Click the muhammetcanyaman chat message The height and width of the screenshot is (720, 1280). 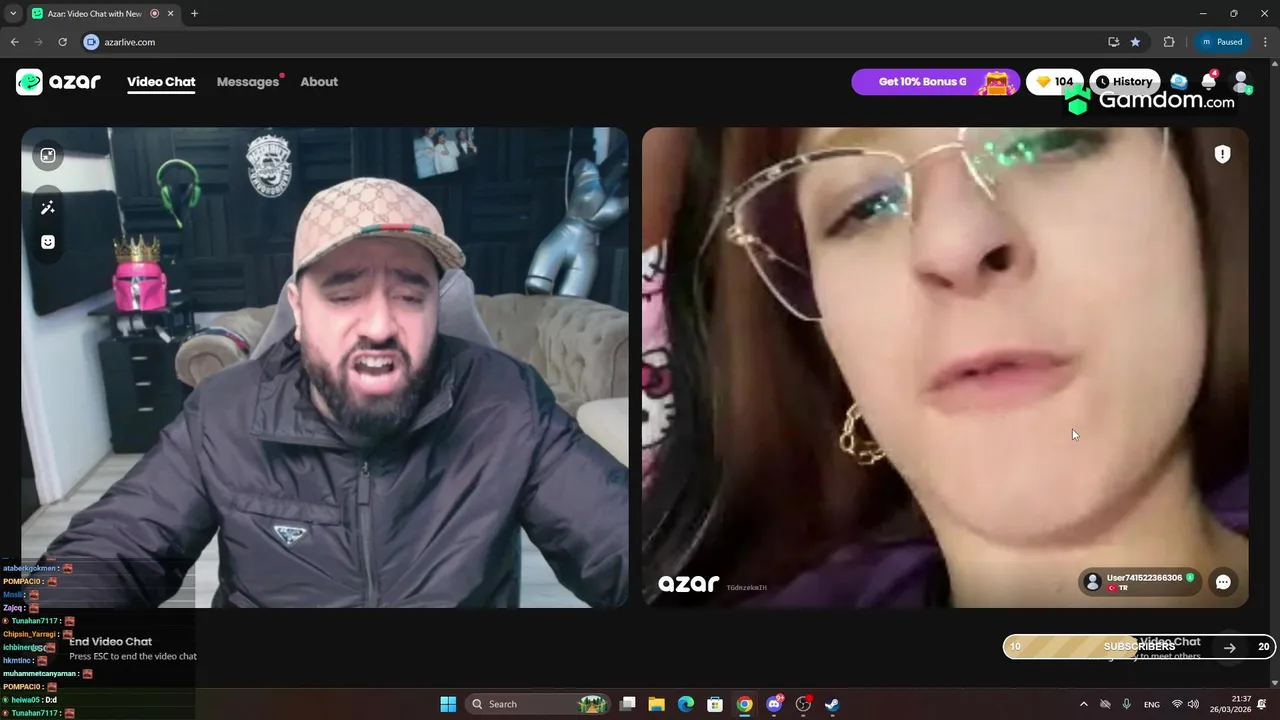pyautogui.click(x=48, y=674)
